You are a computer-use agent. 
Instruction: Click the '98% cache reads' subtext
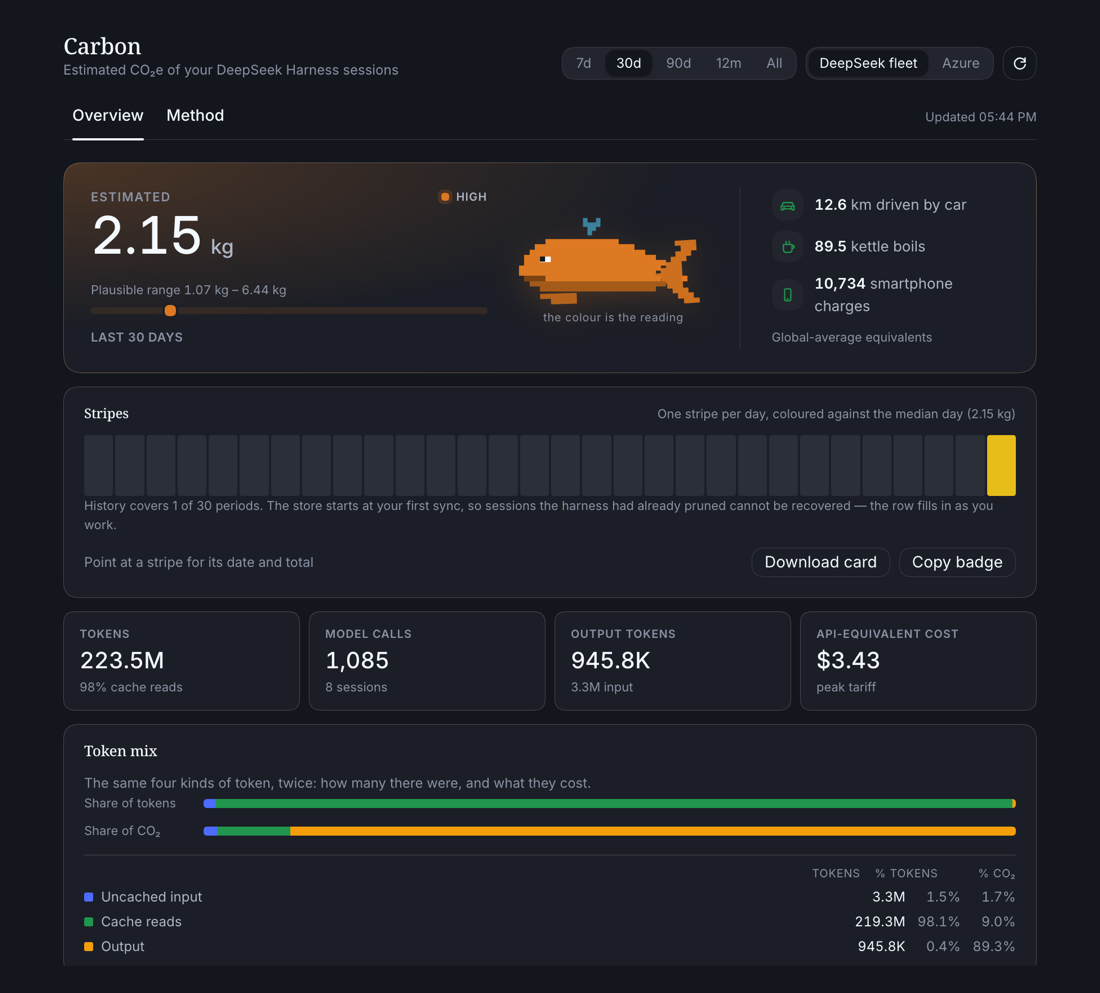coord(131,687)
